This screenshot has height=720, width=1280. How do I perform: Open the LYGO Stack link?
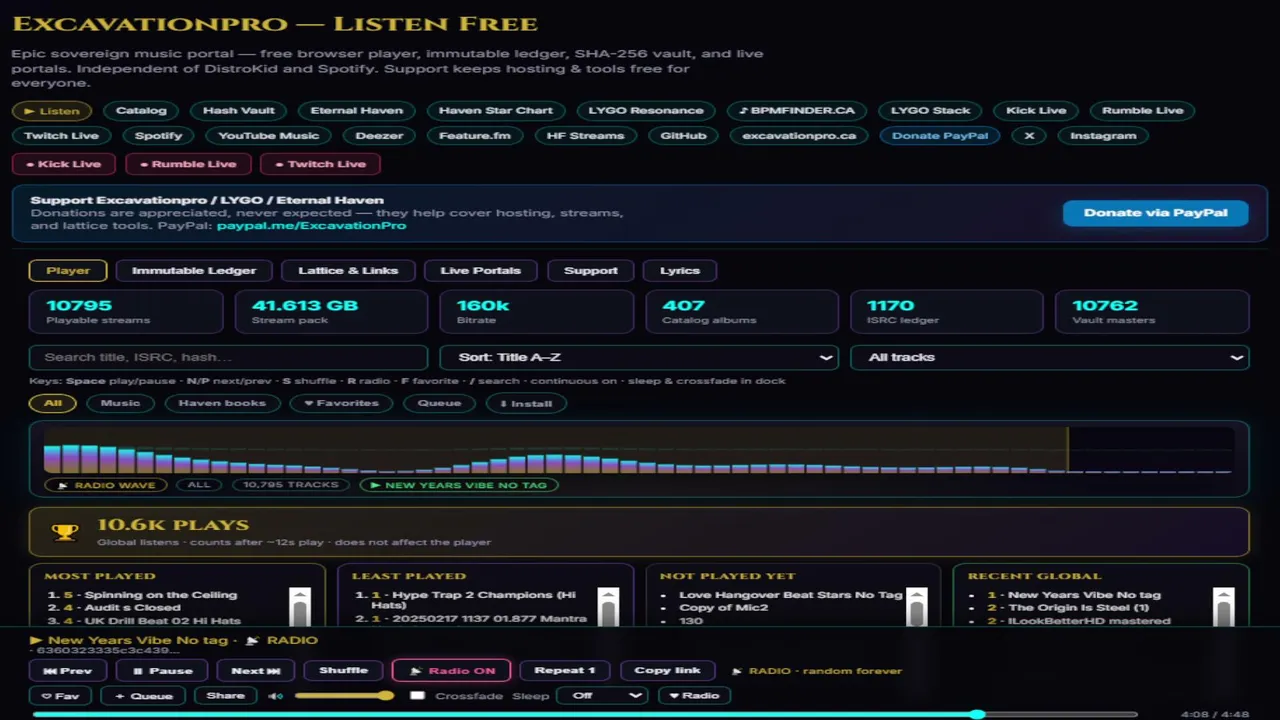[x=931, y=111]
